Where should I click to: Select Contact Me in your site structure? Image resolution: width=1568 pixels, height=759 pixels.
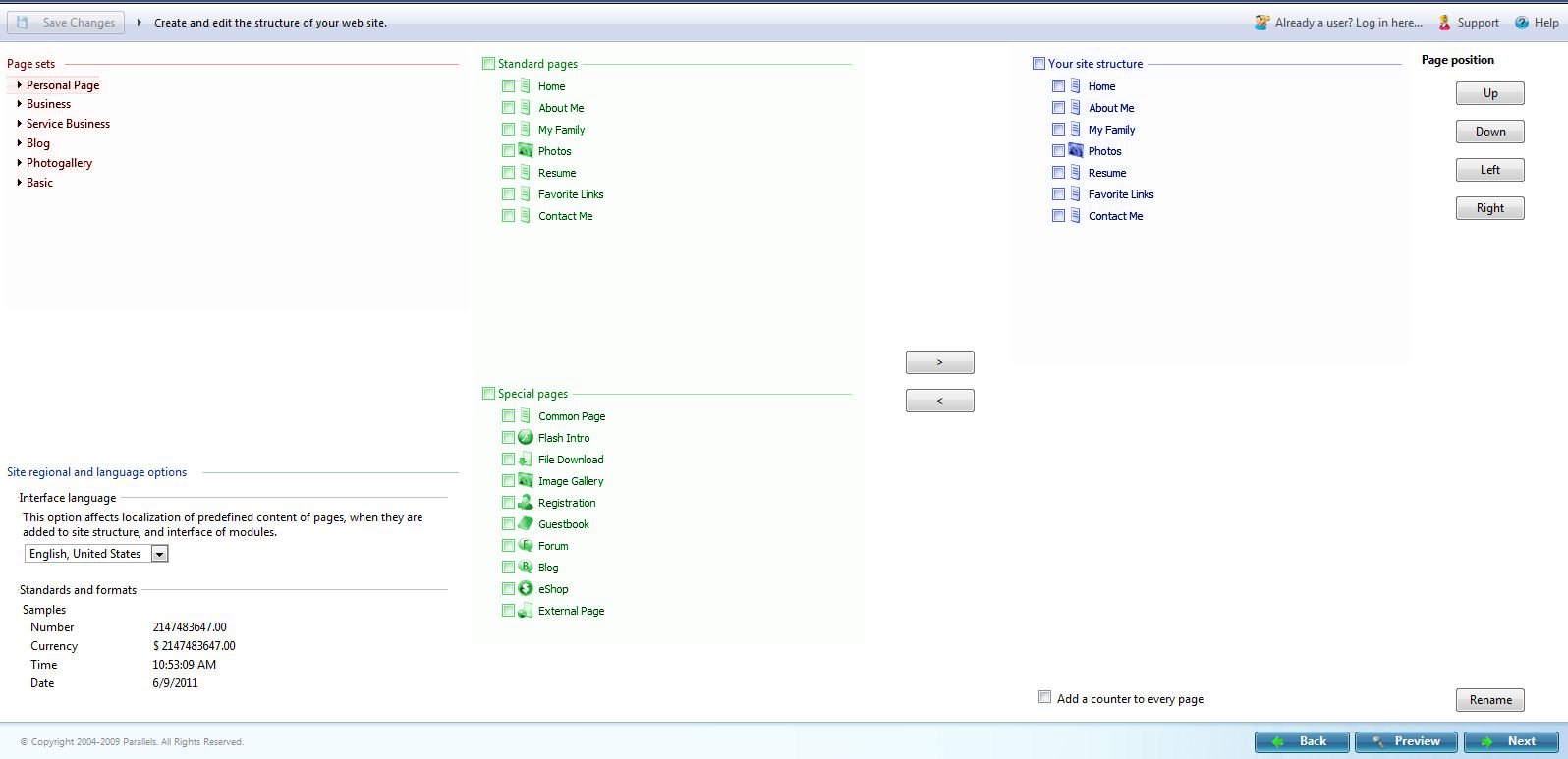(1115, 216)
